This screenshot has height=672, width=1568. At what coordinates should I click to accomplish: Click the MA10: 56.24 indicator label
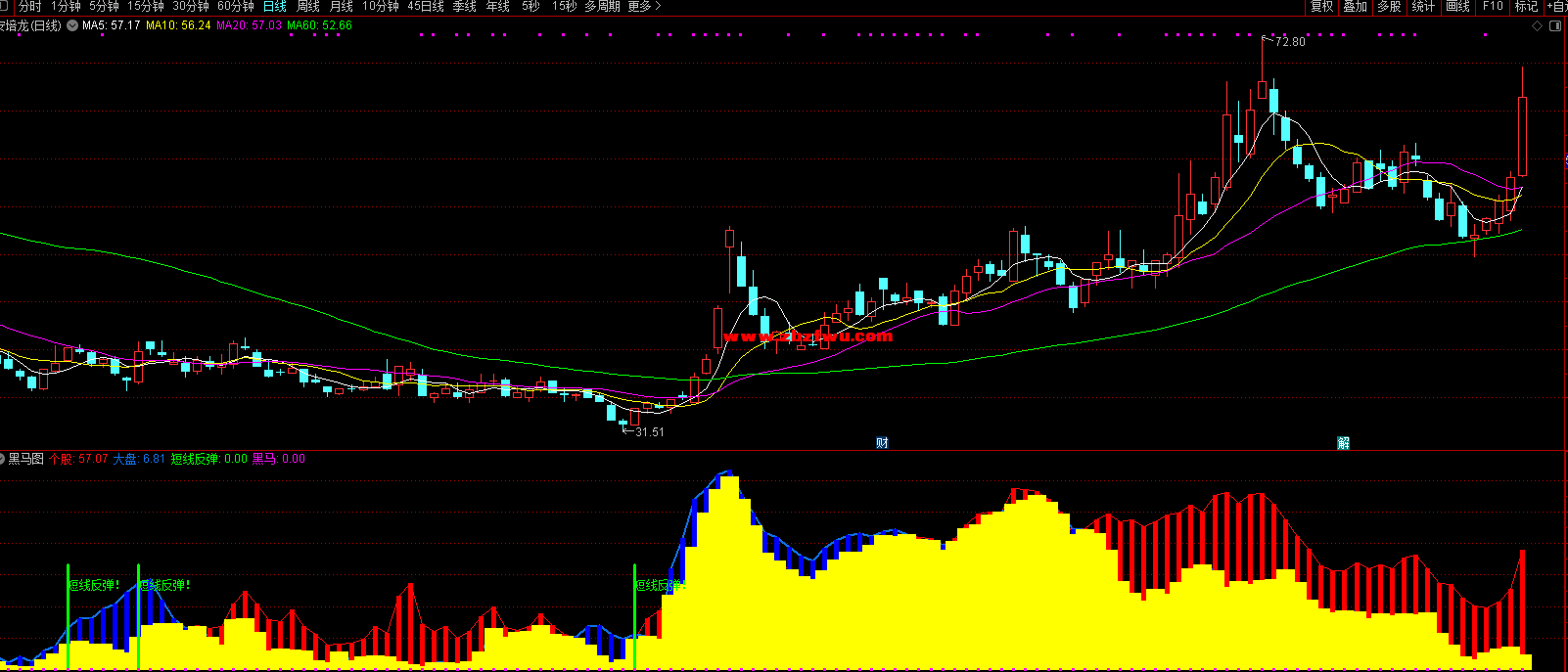[x=178, y=25]
